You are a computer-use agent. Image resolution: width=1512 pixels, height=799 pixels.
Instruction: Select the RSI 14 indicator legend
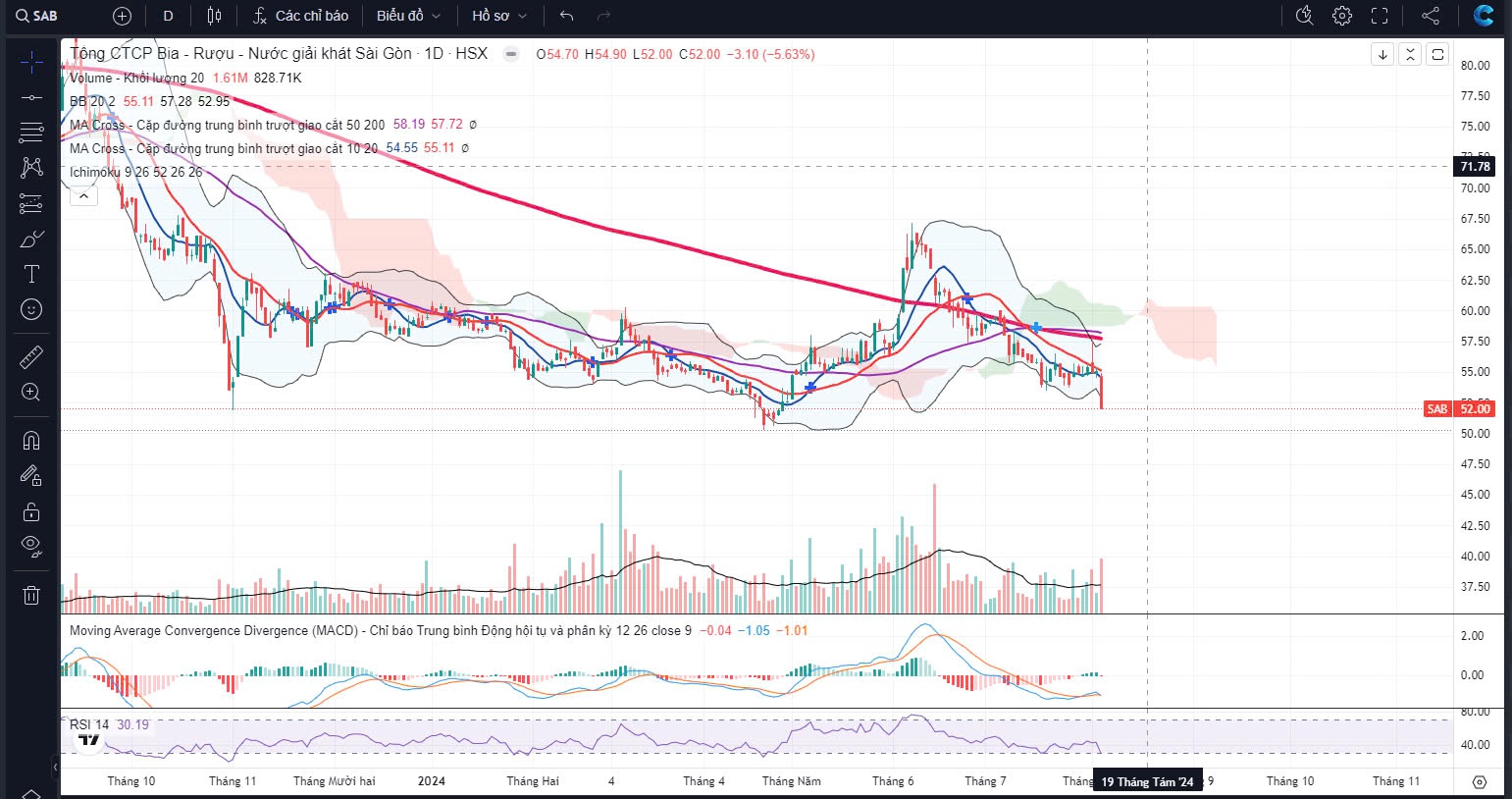[x=89, y=724]
